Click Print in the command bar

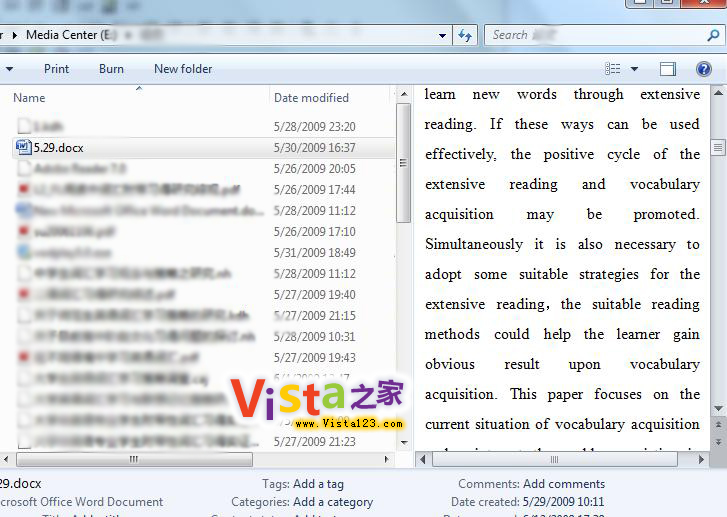pos(57,69)
